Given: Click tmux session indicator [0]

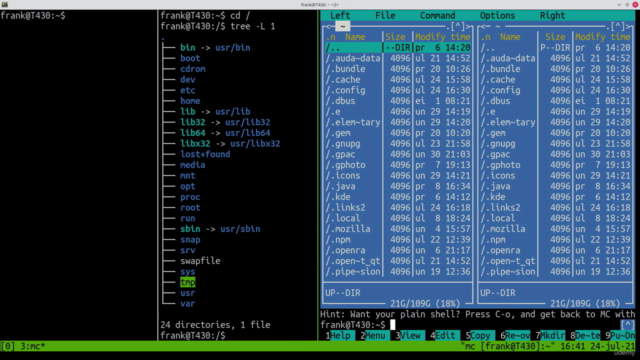Looking at the screenshot, I should 8,346.
